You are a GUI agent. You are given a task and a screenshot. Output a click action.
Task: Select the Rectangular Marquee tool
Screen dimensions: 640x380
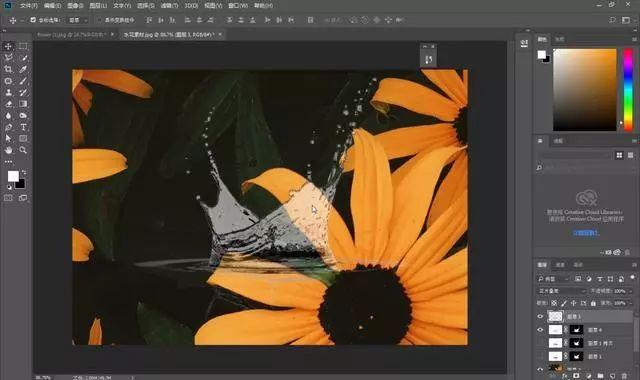(23, 46)
